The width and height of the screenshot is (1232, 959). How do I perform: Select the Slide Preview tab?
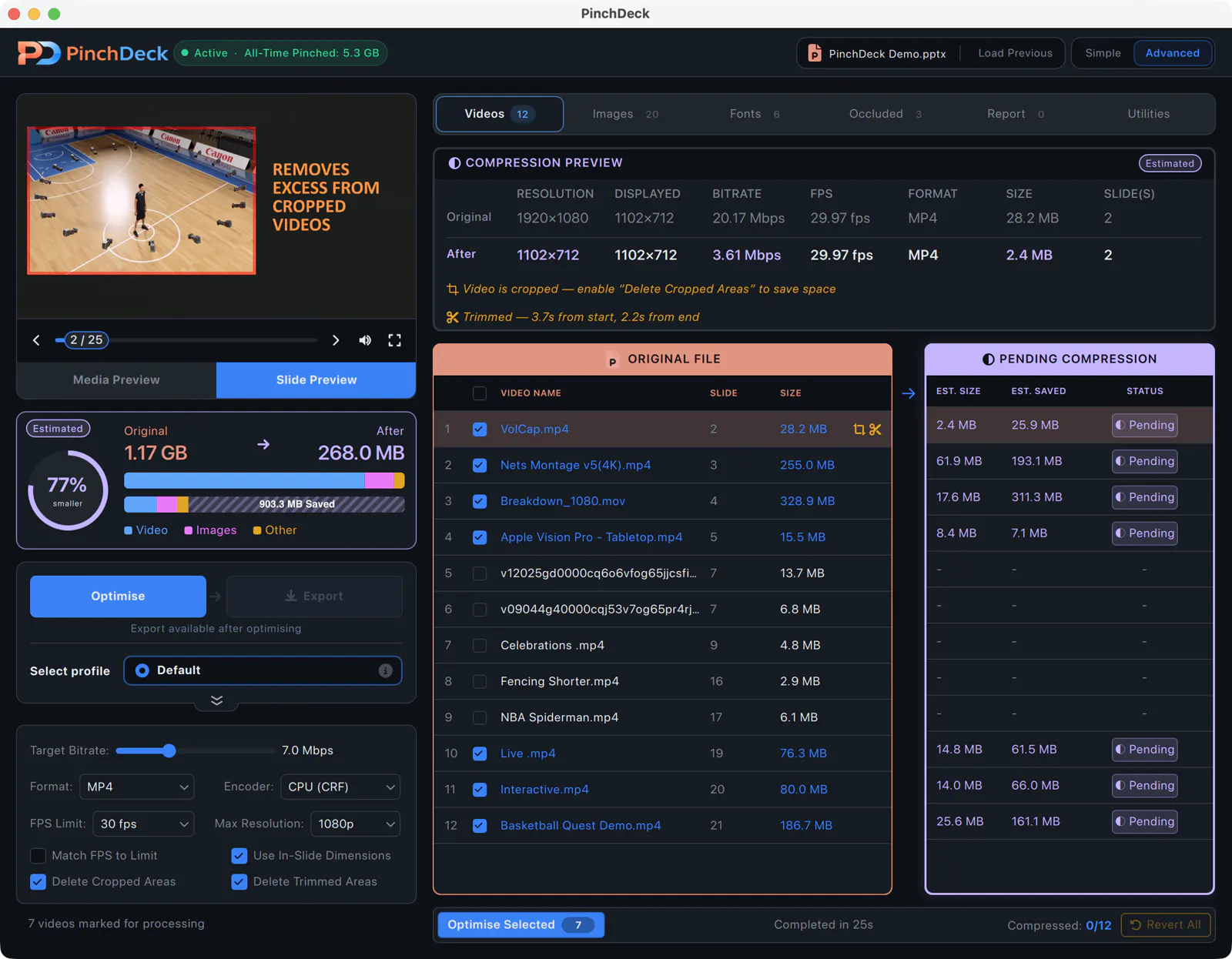coord(316,380)
